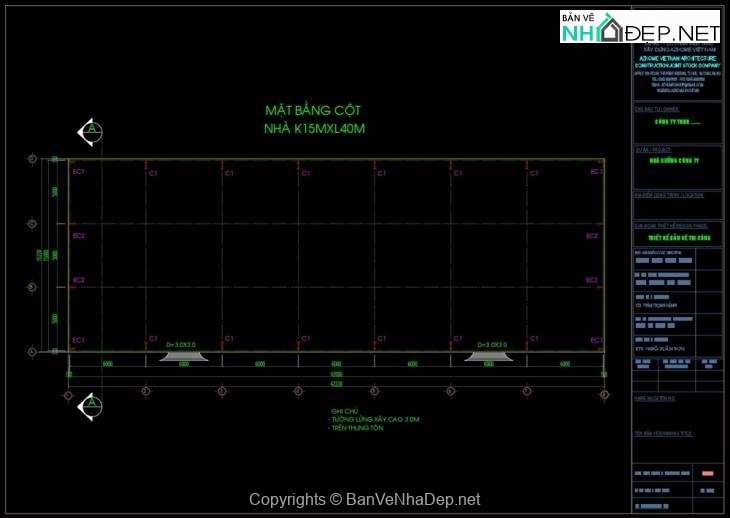Click the Copyrights BanVeNhaDep.net watermark
This screenshot has height=518, width=730.
(364, 499)
